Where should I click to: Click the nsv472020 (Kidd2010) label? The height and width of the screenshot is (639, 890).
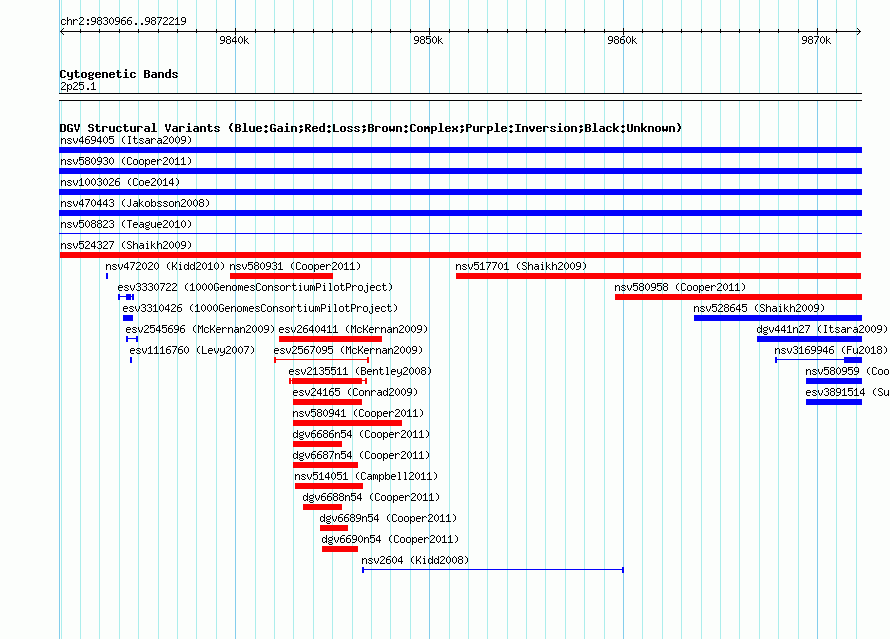point(165,266)
